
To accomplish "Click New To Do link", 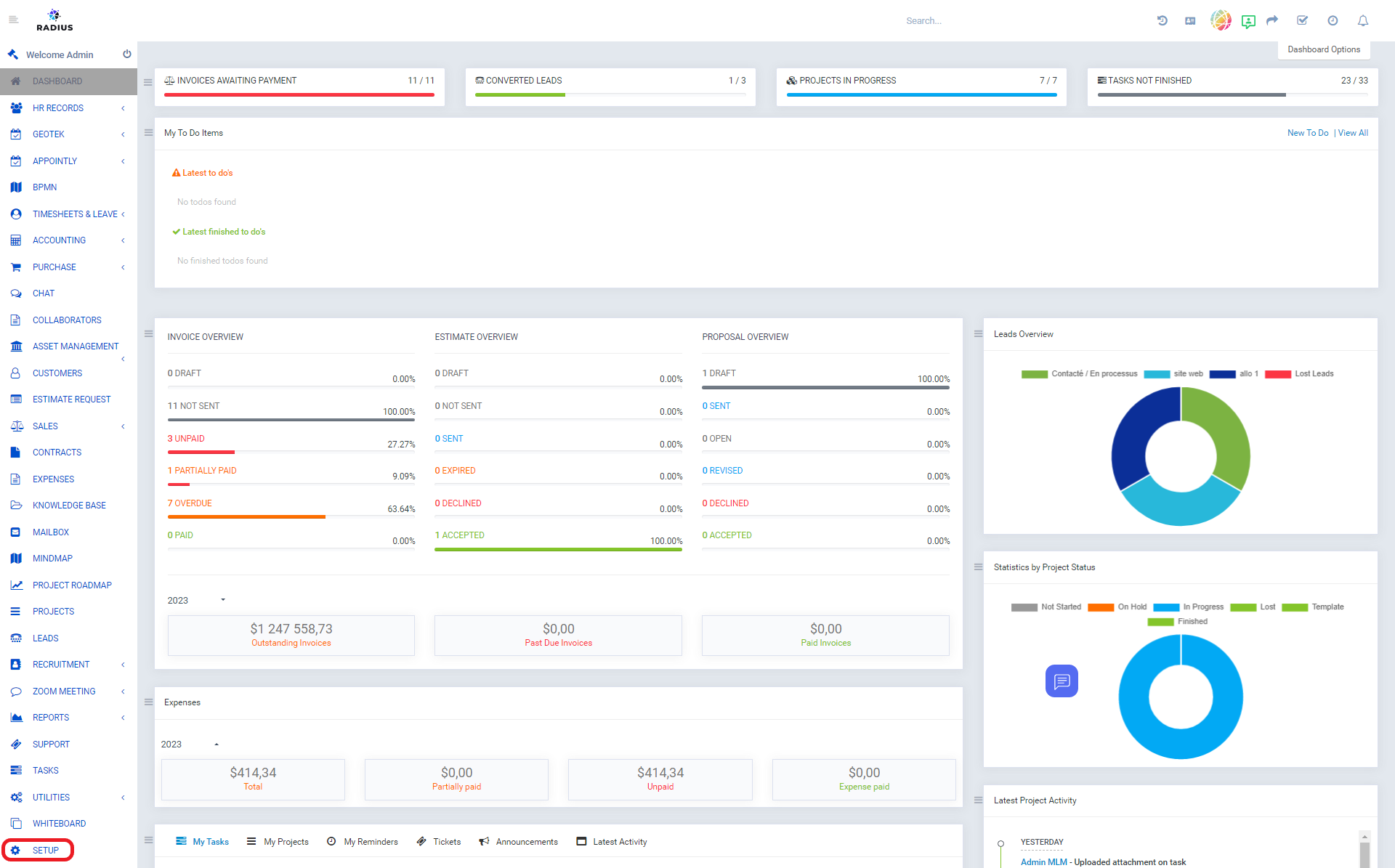I will (x=1308, y=133).
